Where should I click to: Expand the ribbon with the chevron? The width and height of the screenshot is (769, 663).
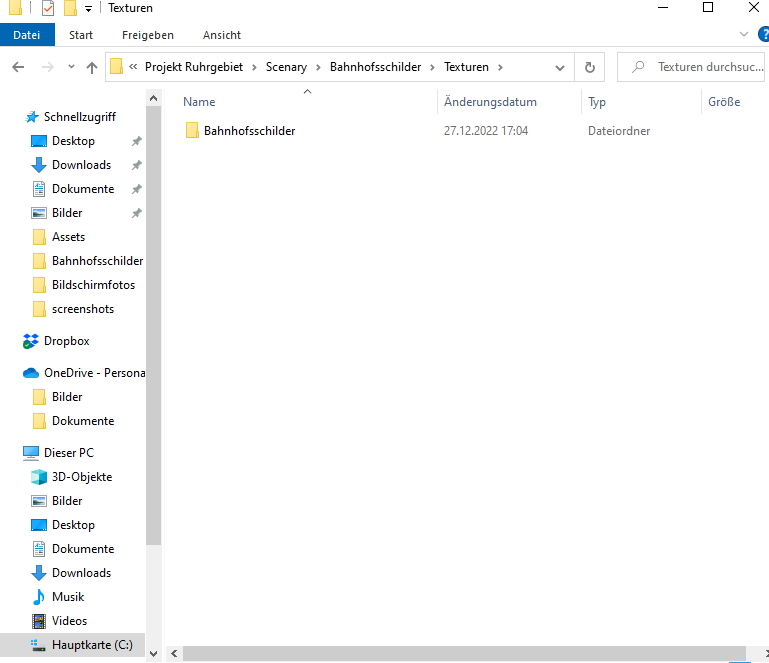pyautogui.click(x=743, y=34)
